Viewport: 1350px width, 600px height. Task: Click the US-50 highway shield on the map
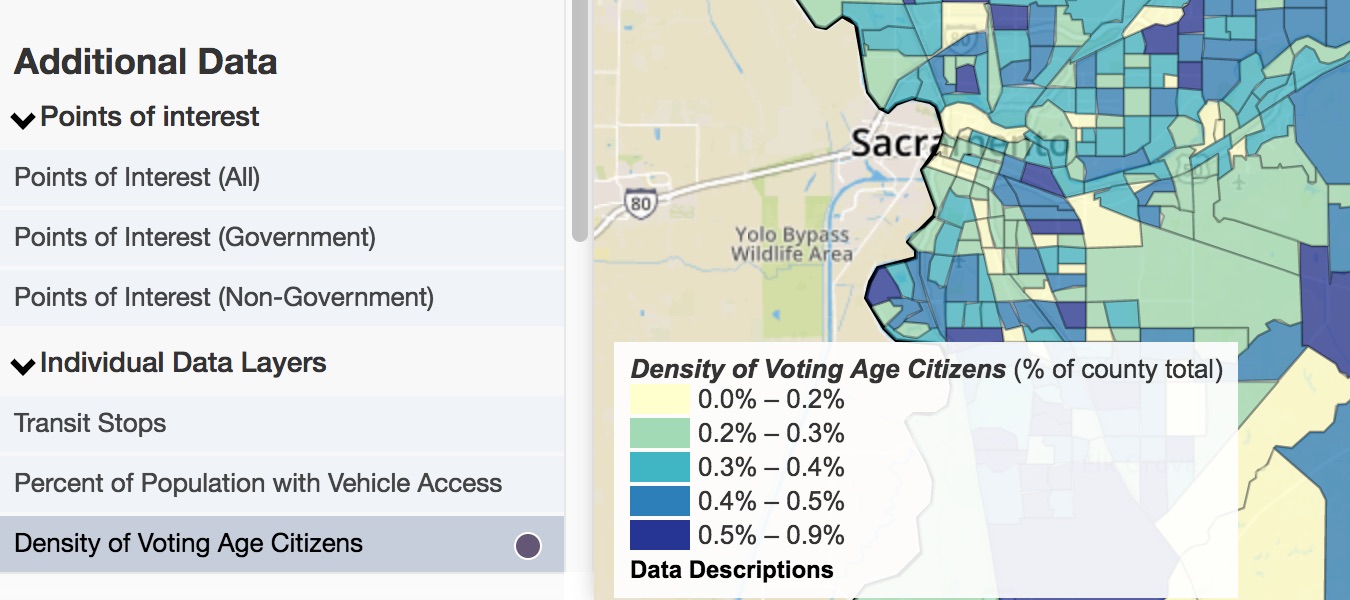click(1193, 166)
